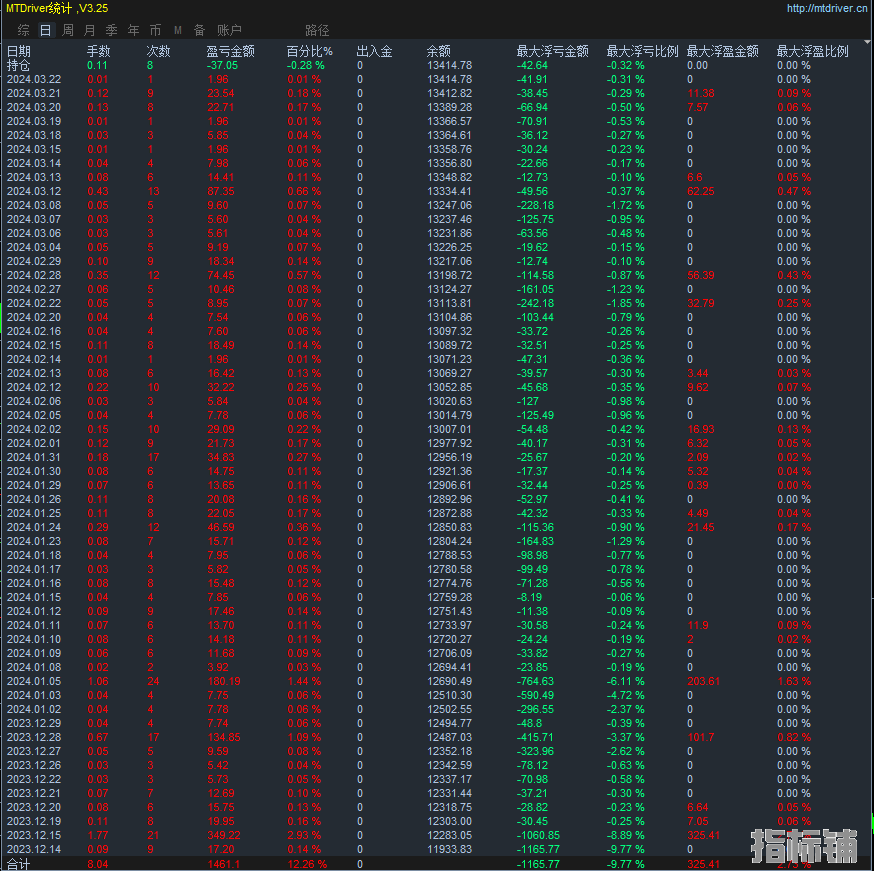Click the floating loss value -1060.85
874x871 pixels.
[x=538, y=835]
